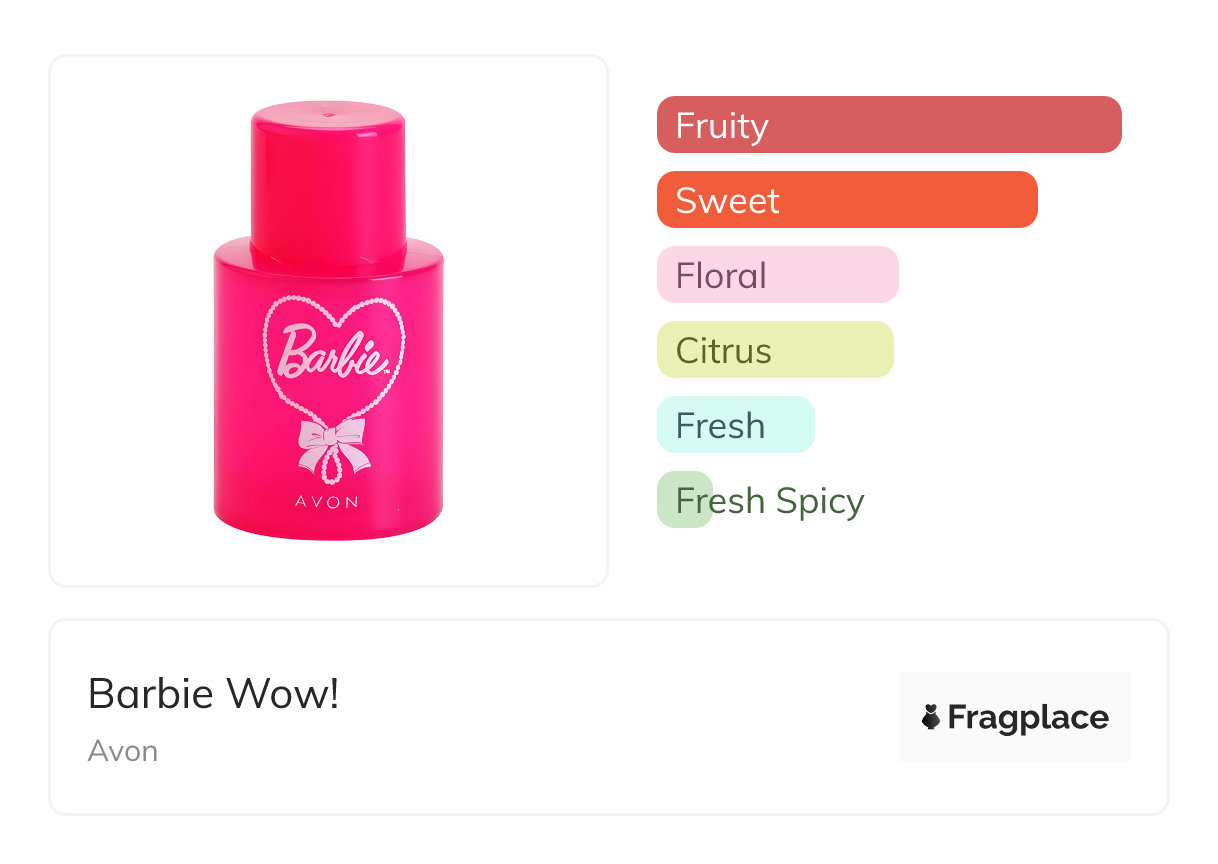Open the Avon brand link below title
Screen dimensions: 1218x864
(123, 751)
